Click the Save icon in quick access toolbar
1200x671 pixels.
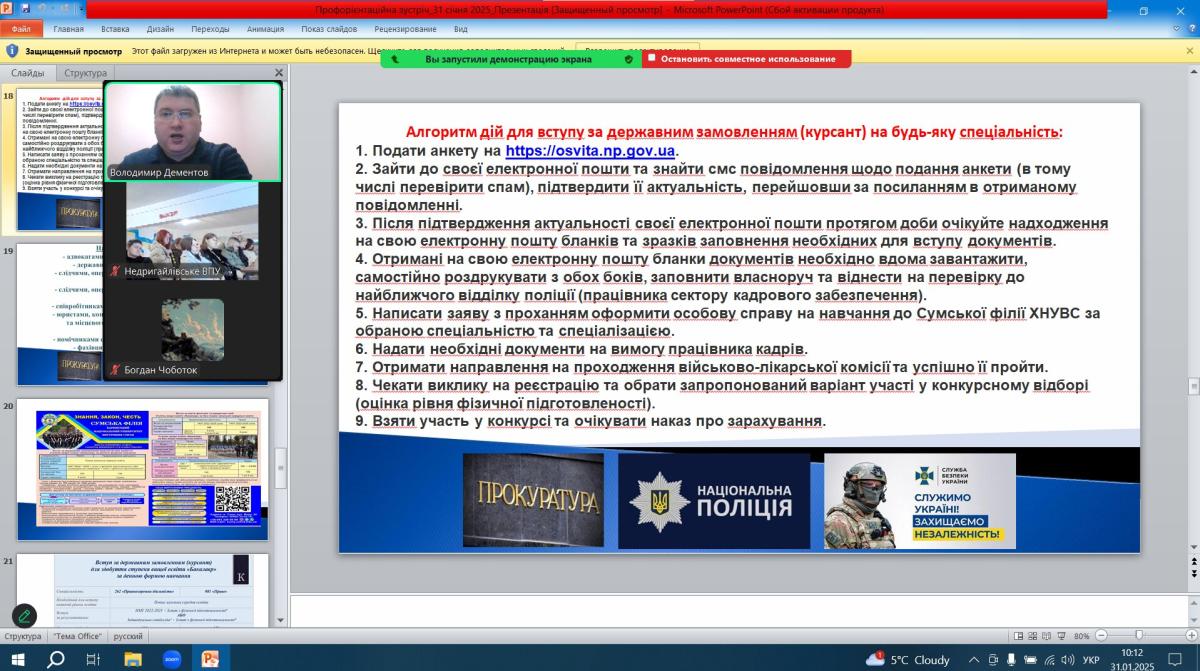click(x=24, y=9)
